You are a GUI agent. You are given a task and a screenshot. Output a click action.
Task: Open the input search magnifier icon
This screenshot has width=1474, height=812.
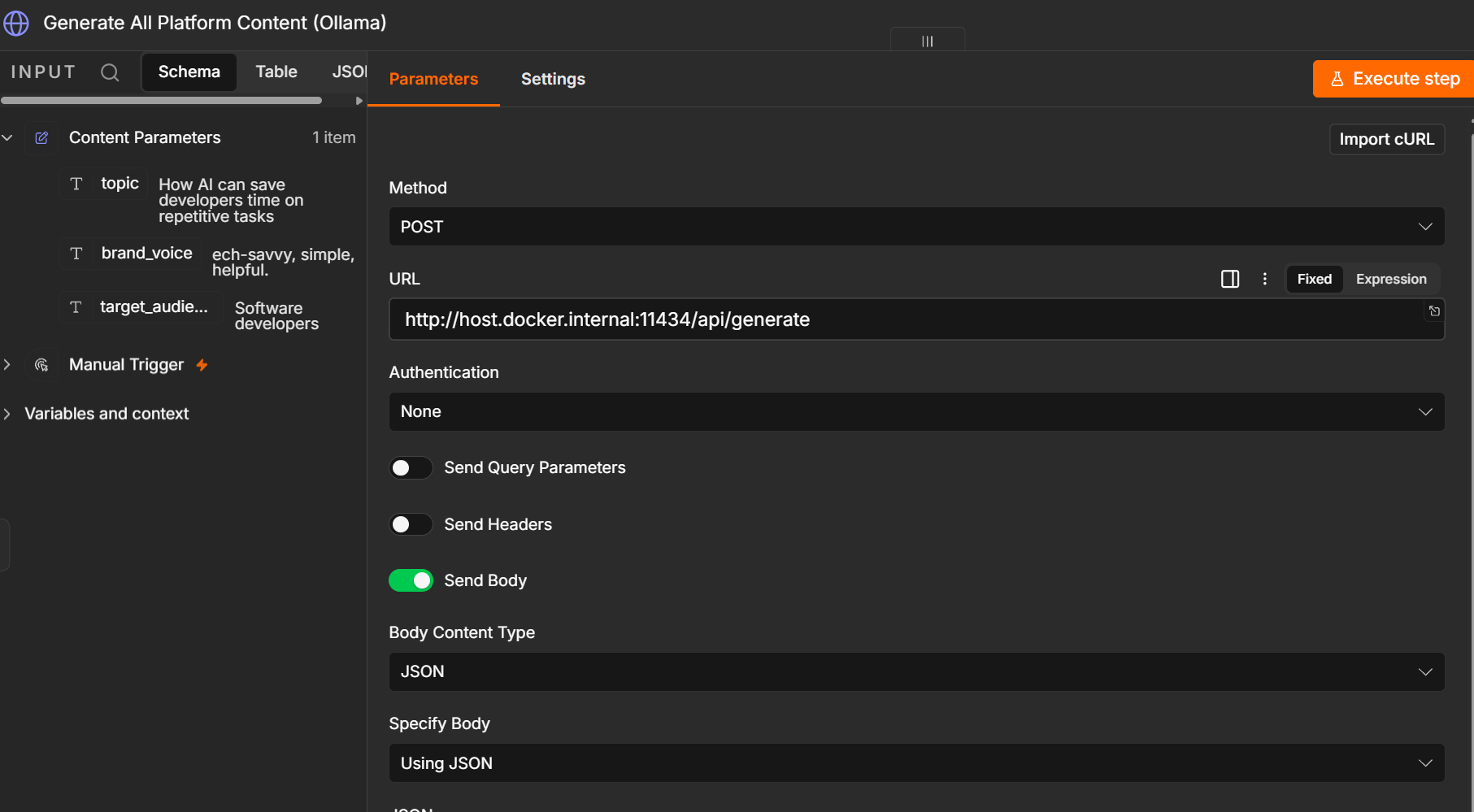tap(110, 72)
